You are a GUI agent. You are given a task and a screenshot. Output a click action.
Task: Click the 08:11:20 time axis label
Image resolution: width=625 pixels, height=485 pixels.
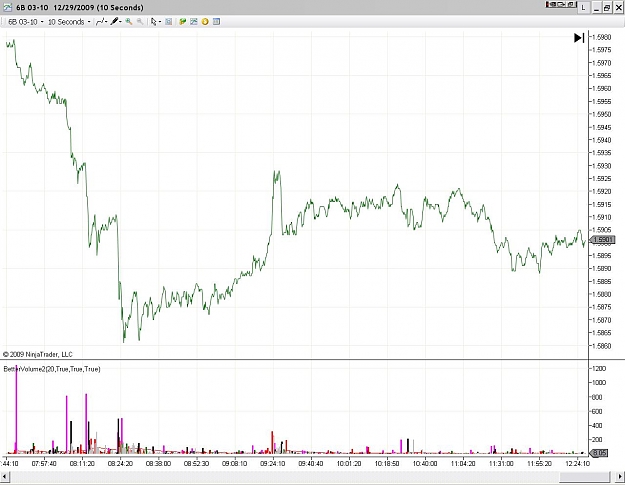coord(82,463)
